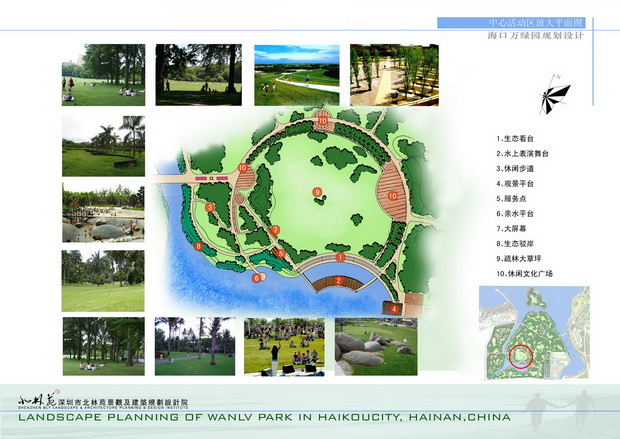The image size is (620, 439).
Task: Click marker 1 on the curved stand
Action: click(340, 258)
